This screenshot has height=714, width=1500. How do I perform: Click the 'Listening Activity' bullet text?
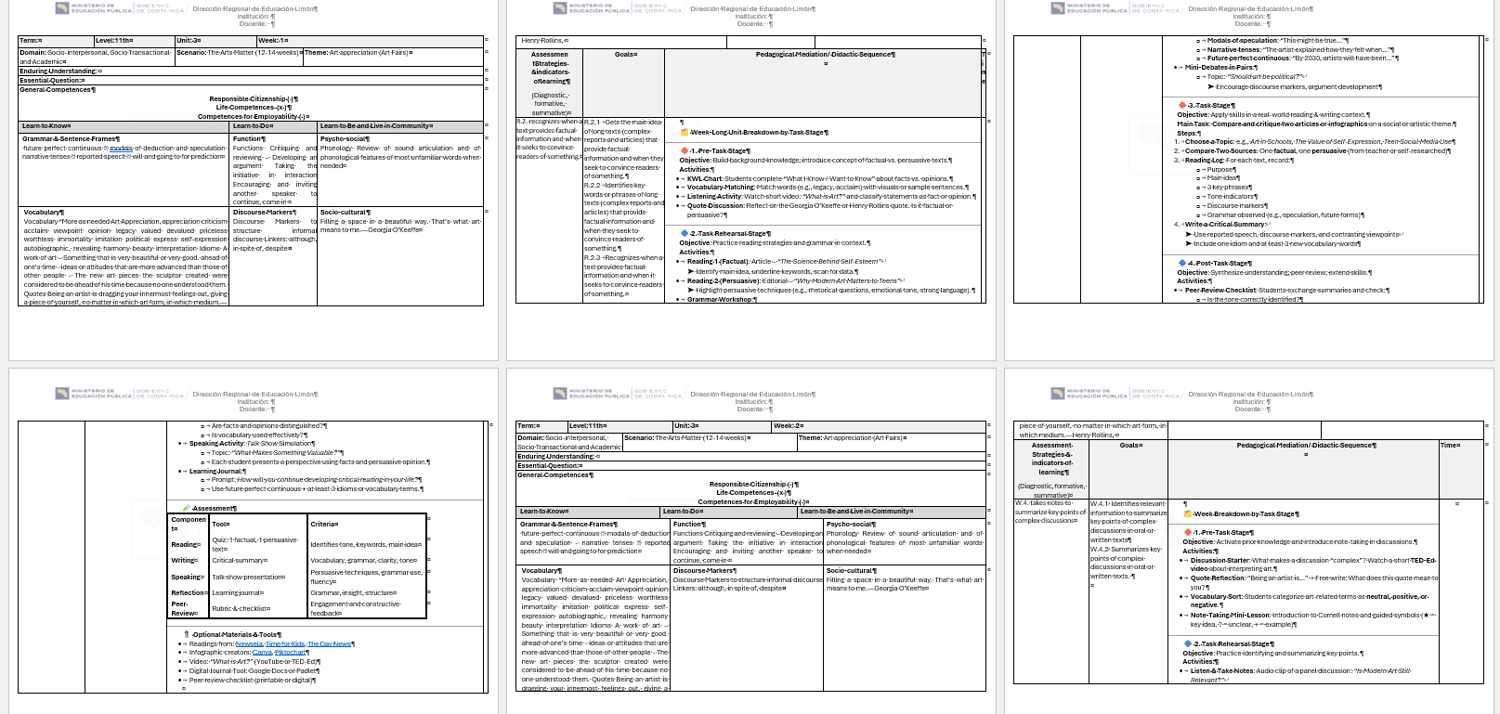coord(830,196)
